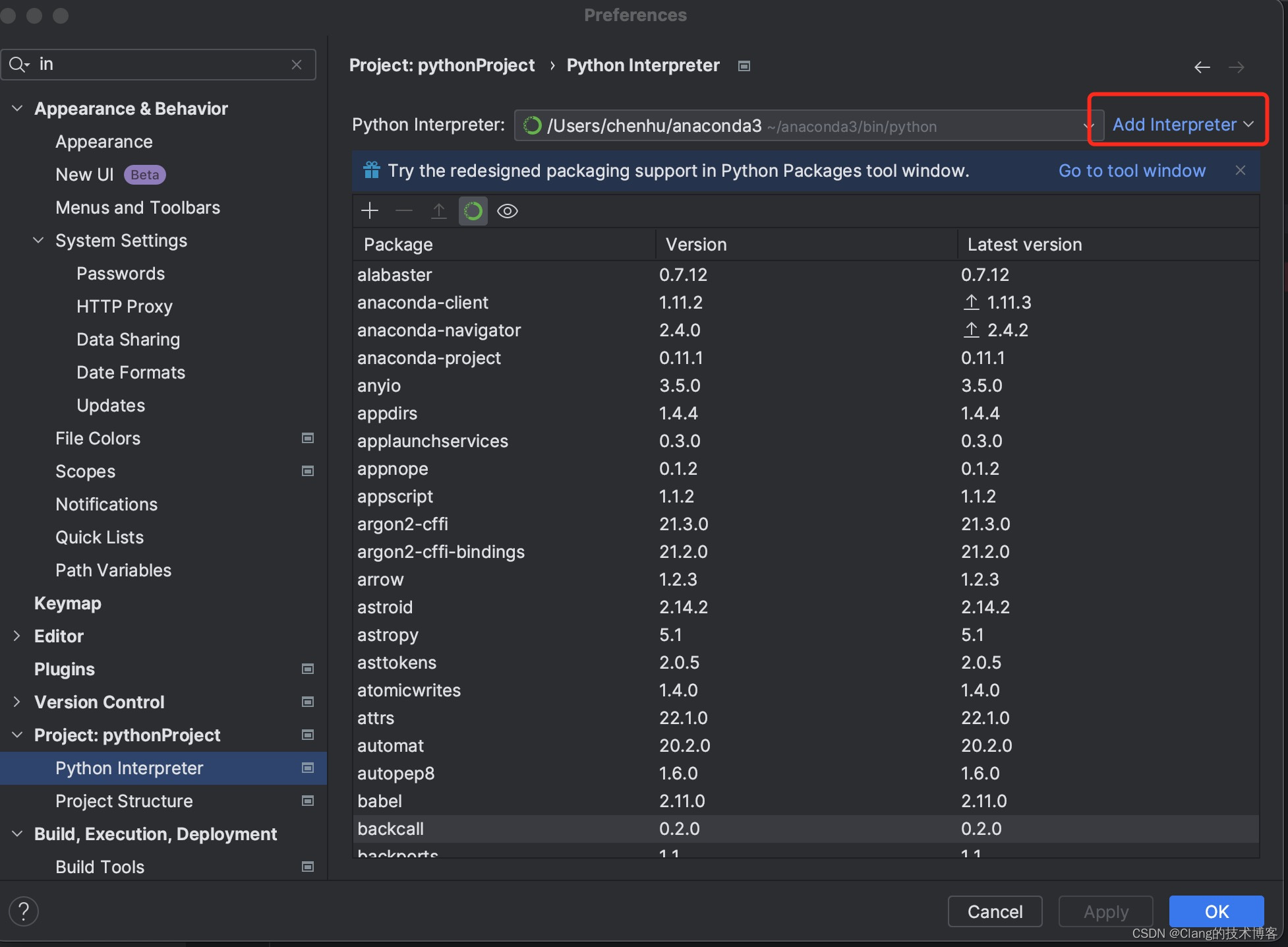Open the Add Interpreter dropdown

tap(1183, 125)
